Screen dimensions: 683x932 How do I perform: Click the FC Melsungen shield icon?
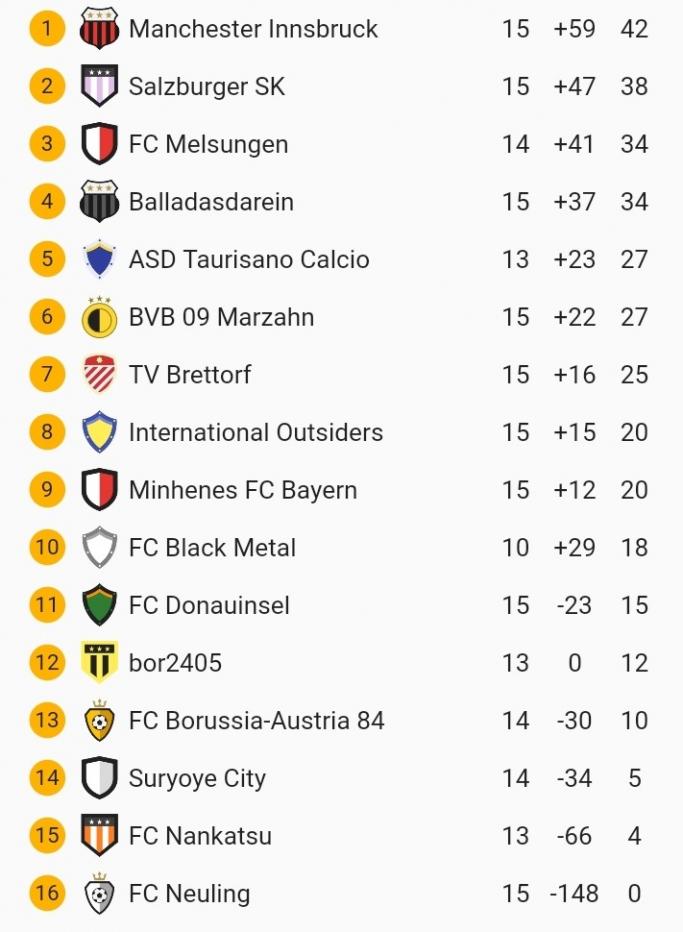click(x=99, y=144)
